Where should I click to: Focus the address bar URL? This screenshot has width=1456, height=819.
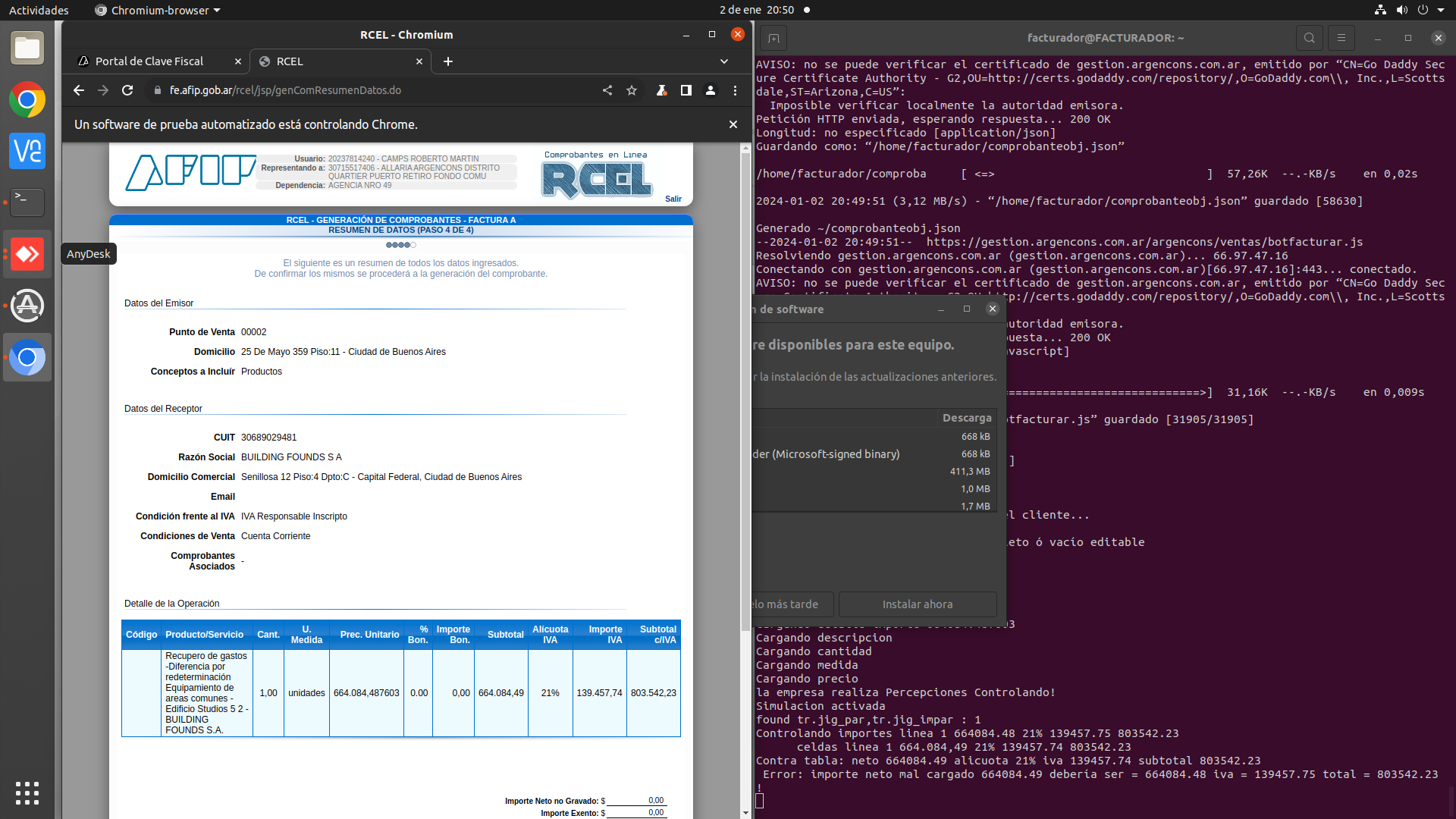click(285, 90)
